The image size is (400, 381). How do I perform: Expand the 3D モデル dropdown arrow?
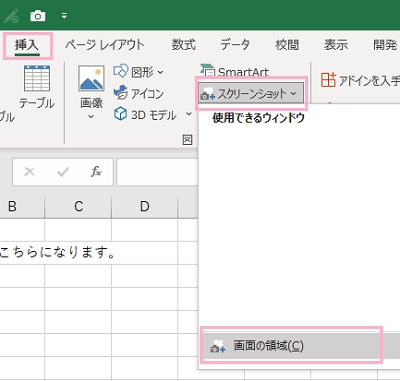189,114
